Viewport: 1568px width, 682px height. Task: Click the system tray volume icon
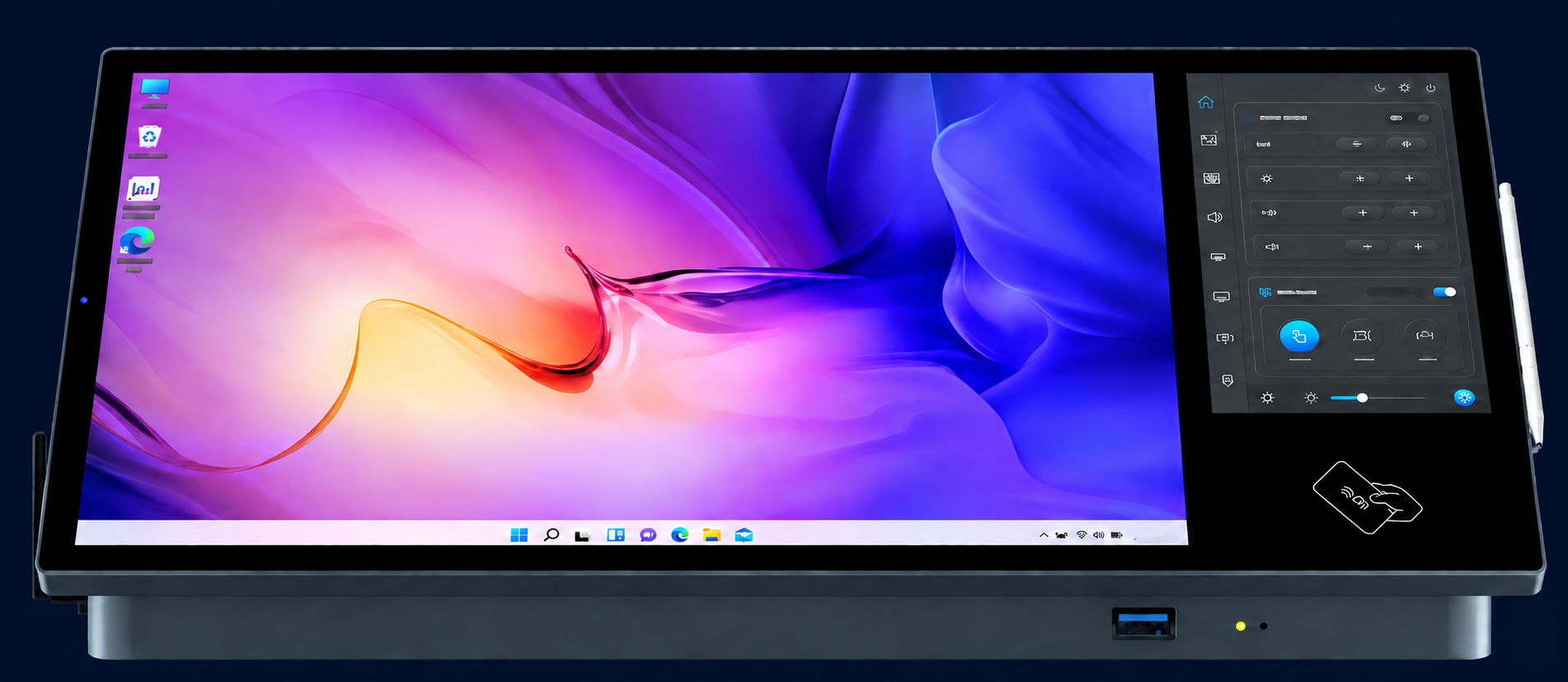pos(1099,535)
